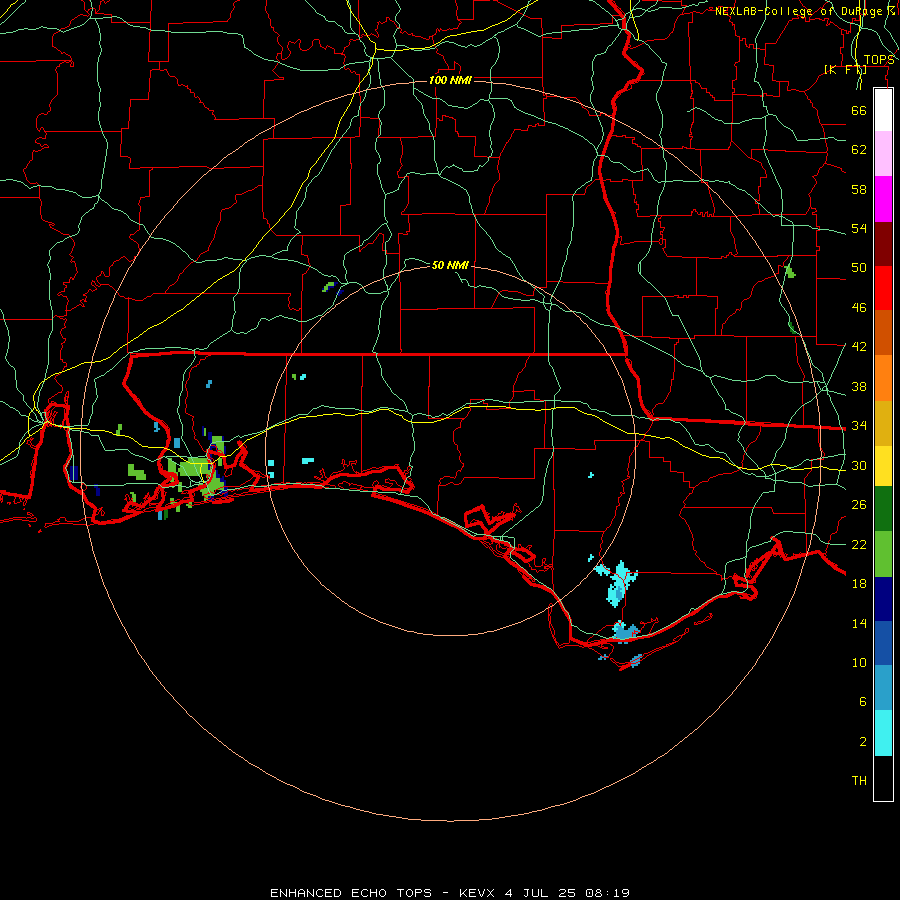Image resolution: width=900 pixels, height=900 pixels.
Task: Click legend value "30"
Action: pyautogui.click(x=859, y=465)
